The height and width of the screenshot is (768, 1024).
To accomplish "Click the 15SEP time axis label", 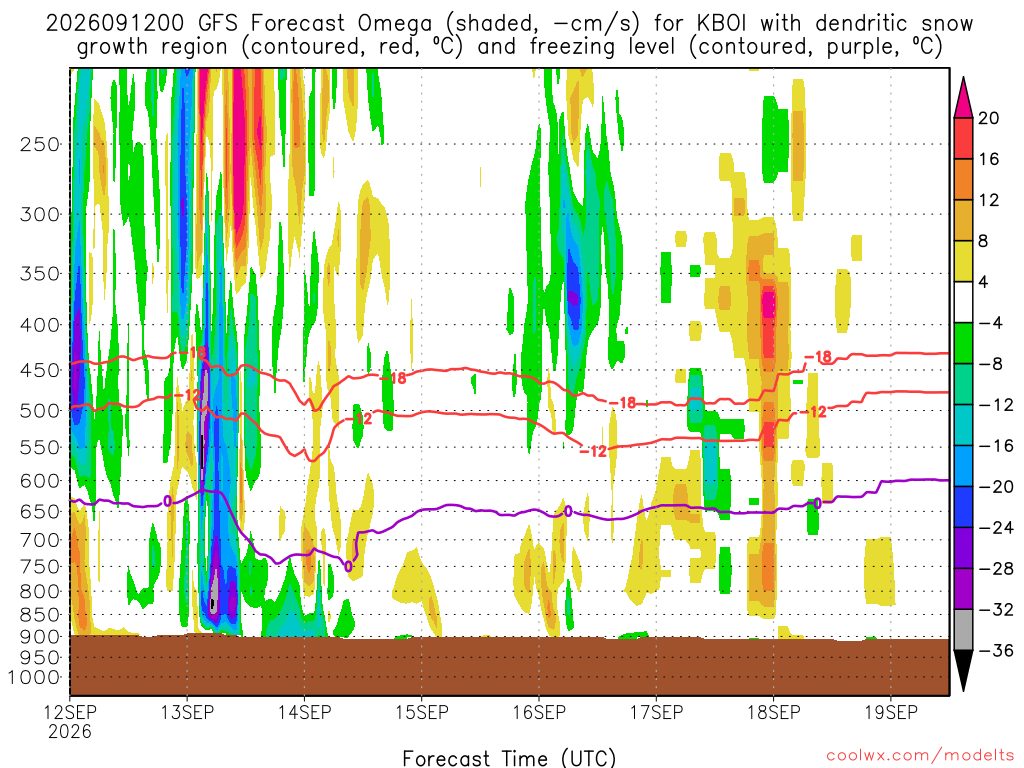I will [422, 712].
